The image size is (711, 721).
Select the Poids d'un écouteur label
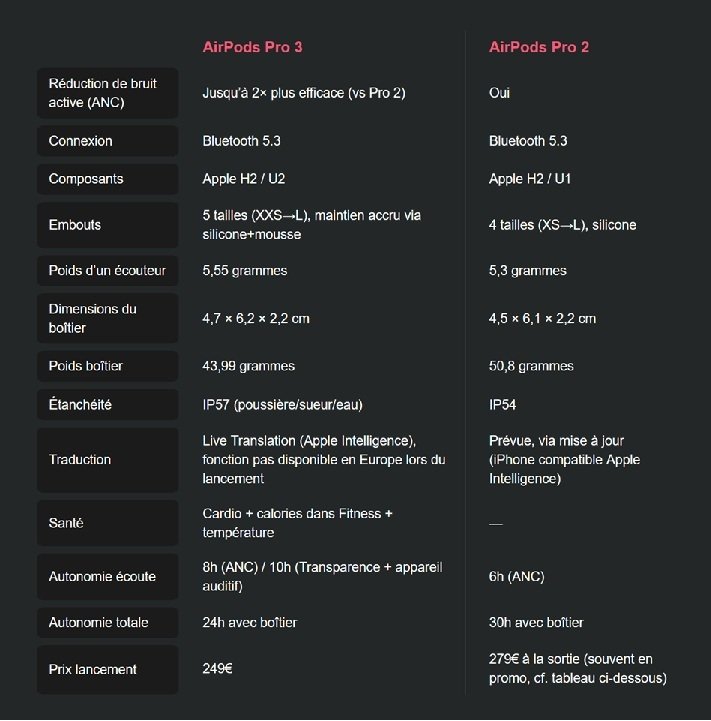(x=107, y=271)
